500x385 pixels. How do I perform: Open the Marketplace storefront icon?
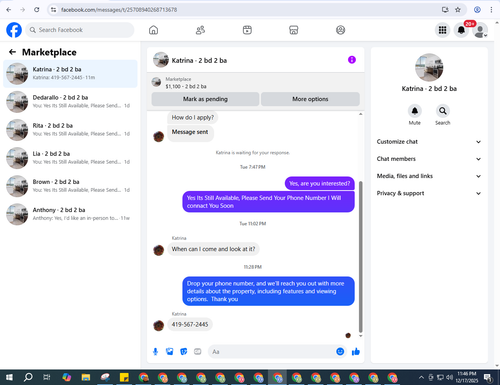tap(294, 30)
